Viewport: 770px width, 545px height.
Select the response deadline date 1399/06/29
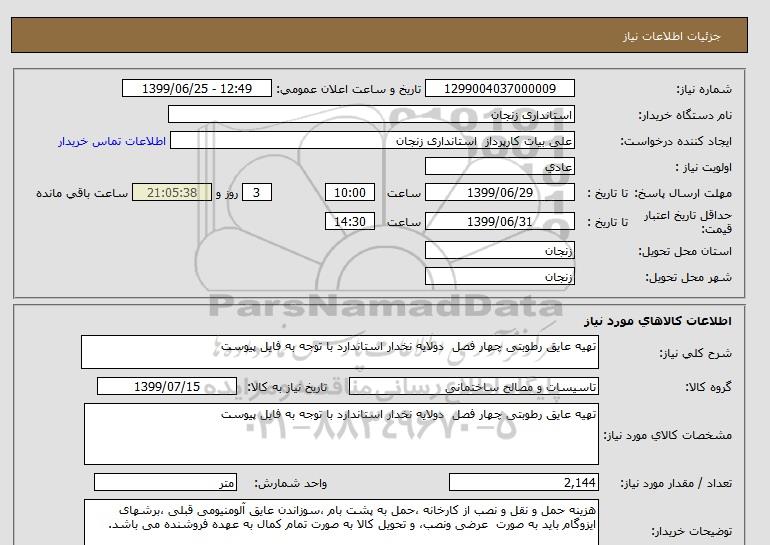[x=499, y=192]
